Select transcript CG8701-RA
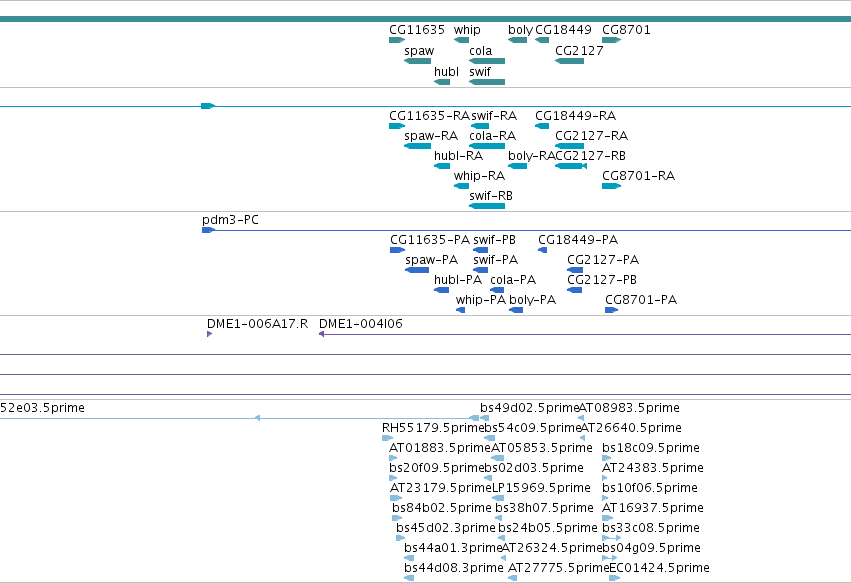 [611, 186]
